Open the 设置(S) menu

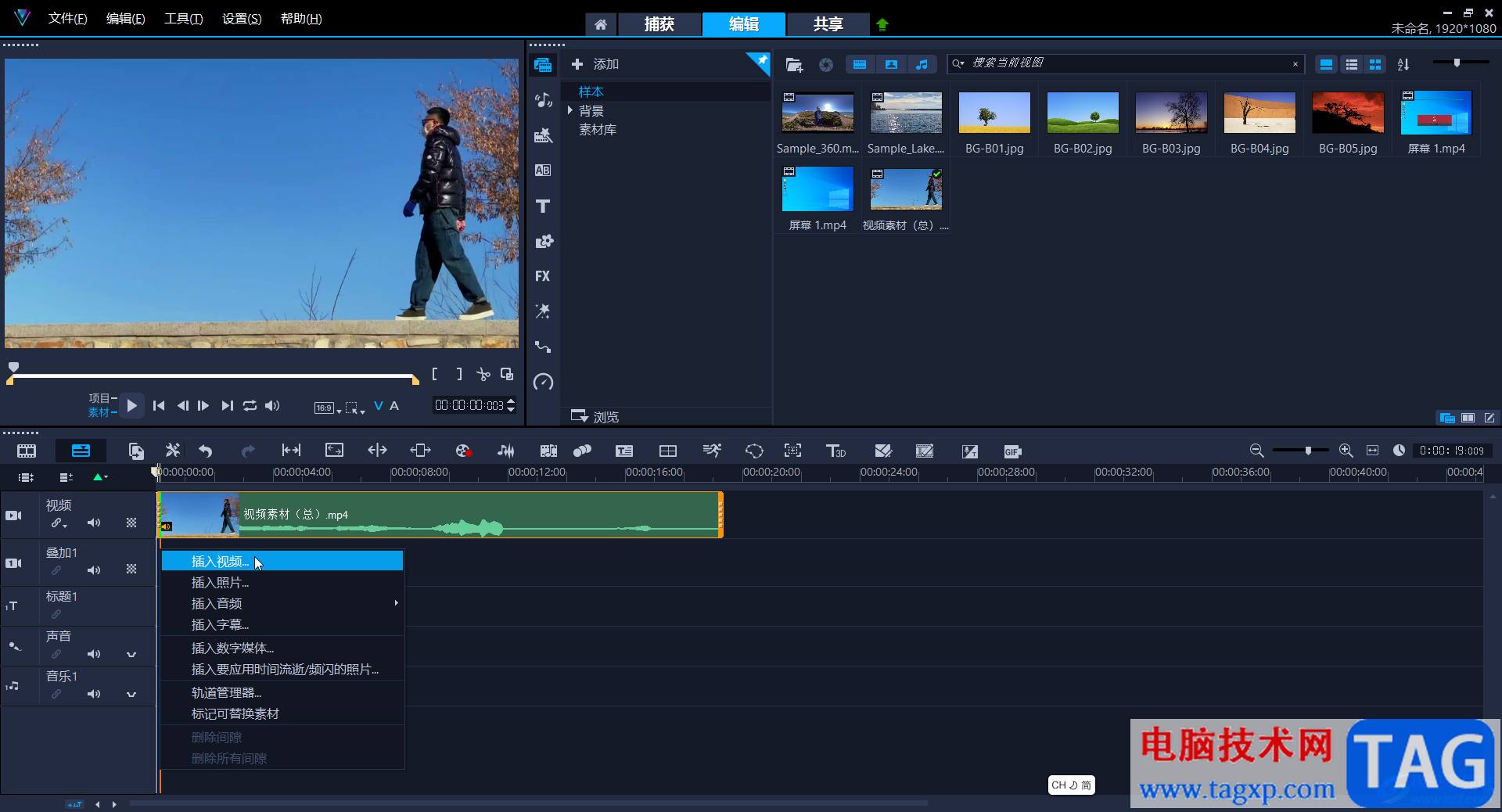[242, 19]
